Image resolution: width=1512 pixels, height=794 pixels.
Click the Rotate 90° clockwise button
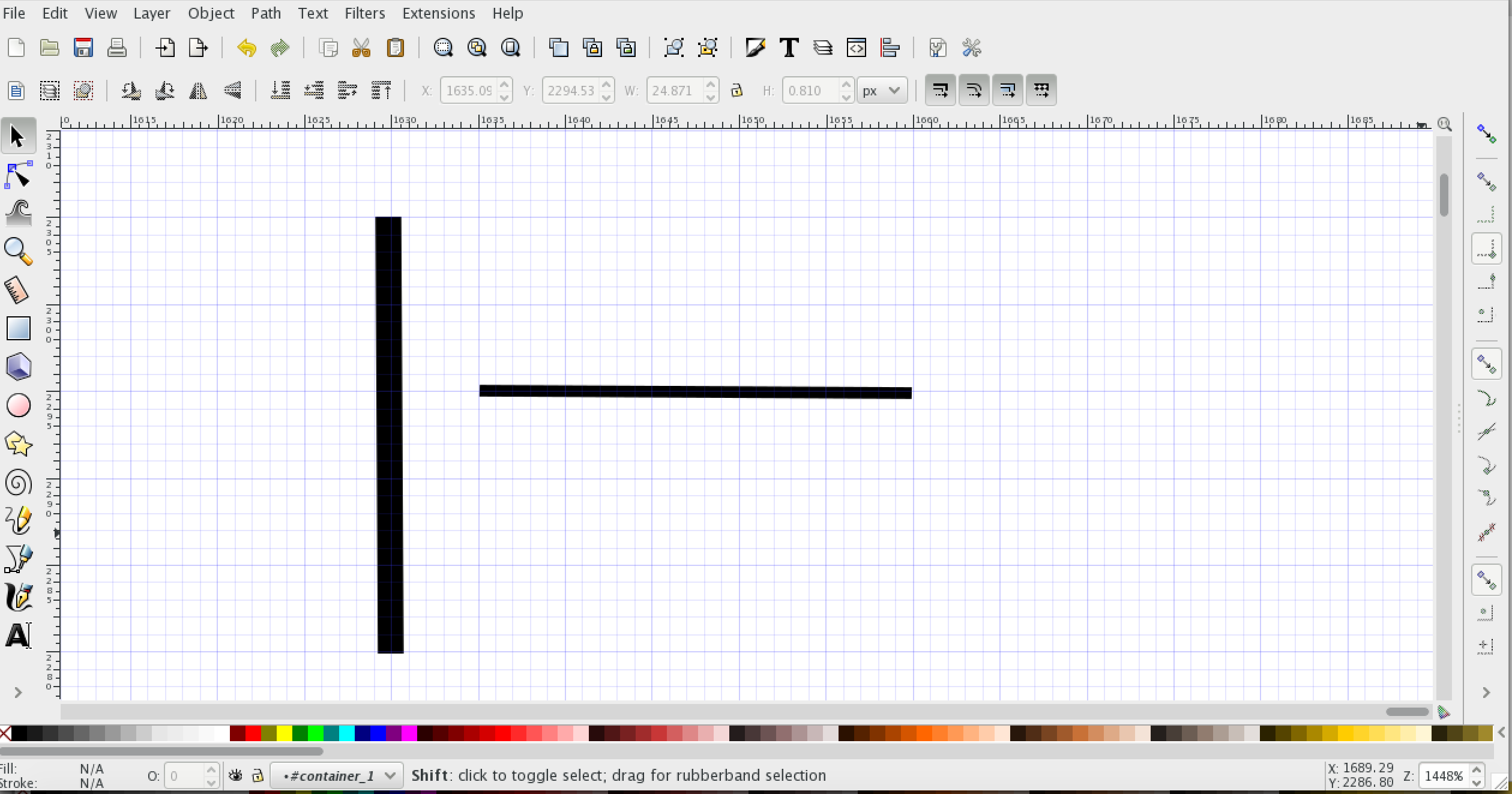pos(164,91)
